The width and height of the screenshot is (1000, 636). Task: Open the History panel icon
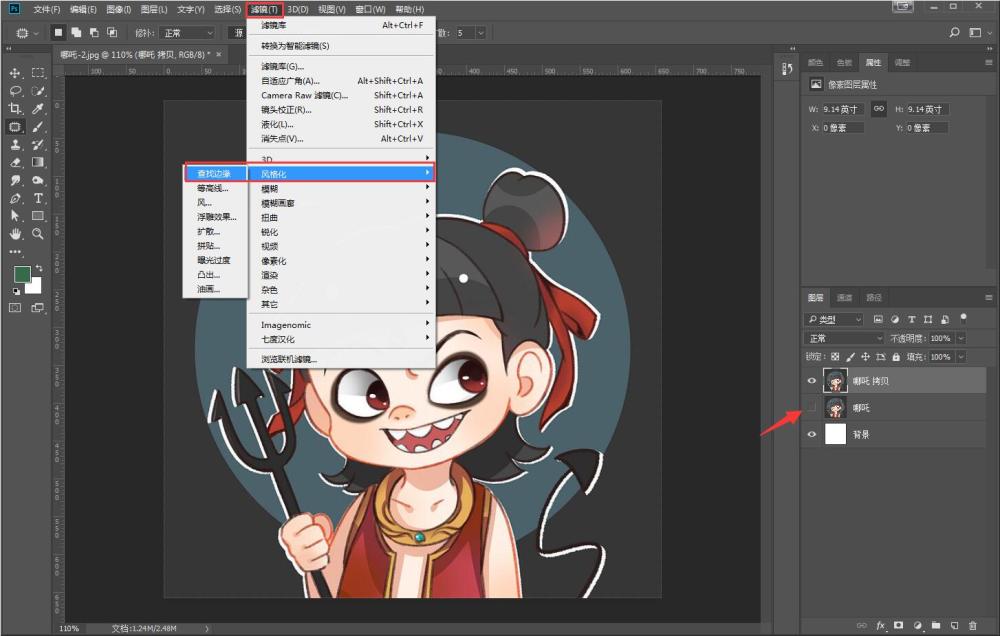click(787, 68)
